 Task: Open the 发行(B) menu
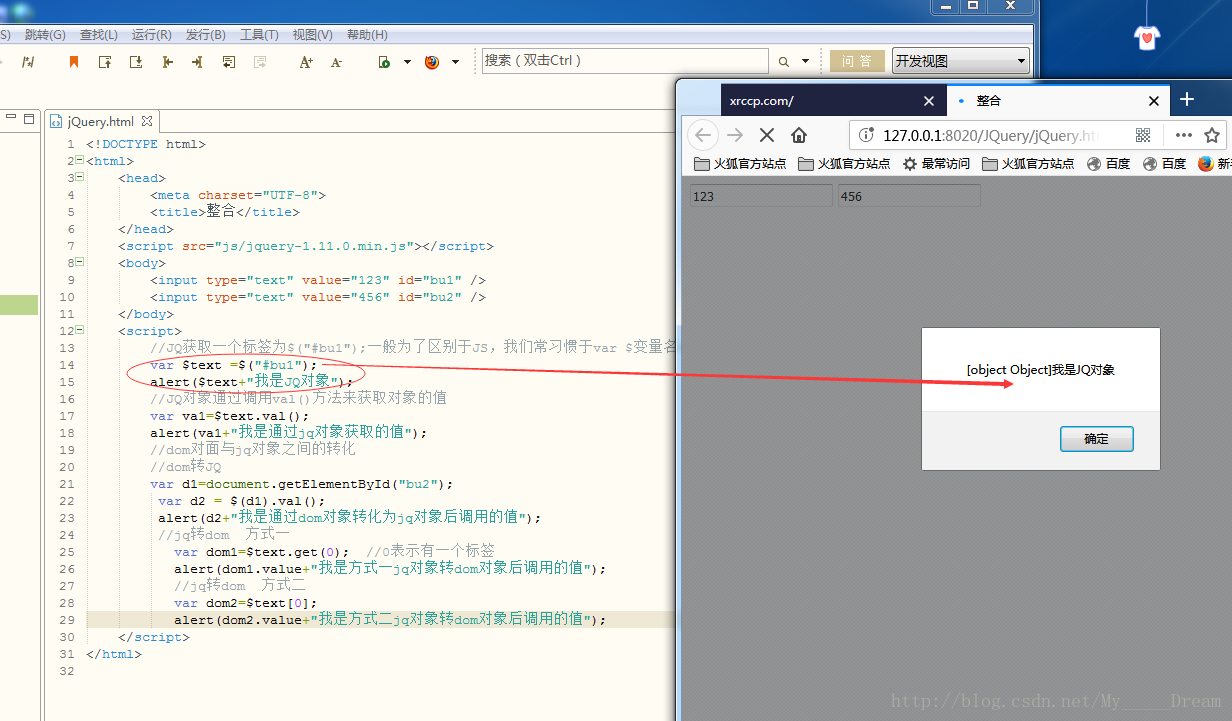pos(205,34)
